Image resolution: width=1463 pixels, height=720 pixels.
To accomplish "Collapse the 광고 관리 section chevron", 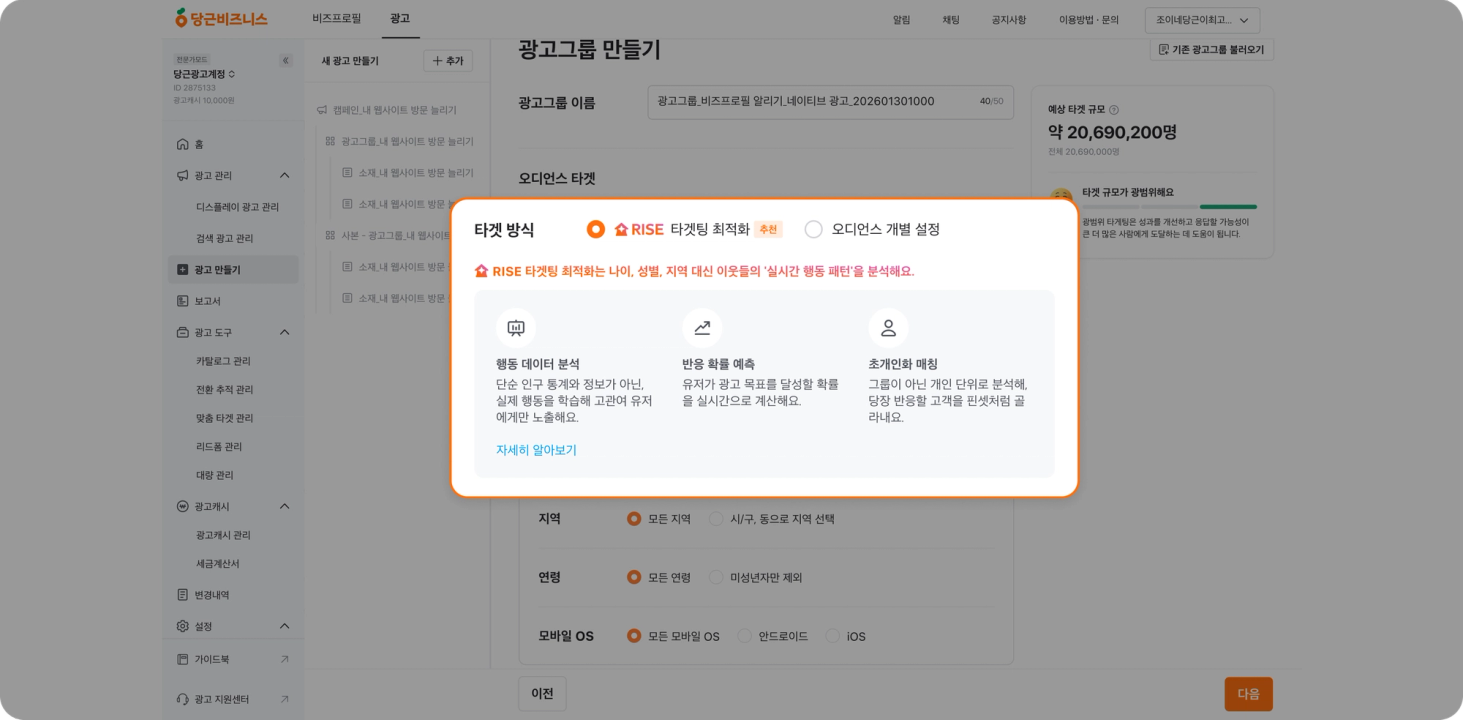I will click(x=284, y=175).
